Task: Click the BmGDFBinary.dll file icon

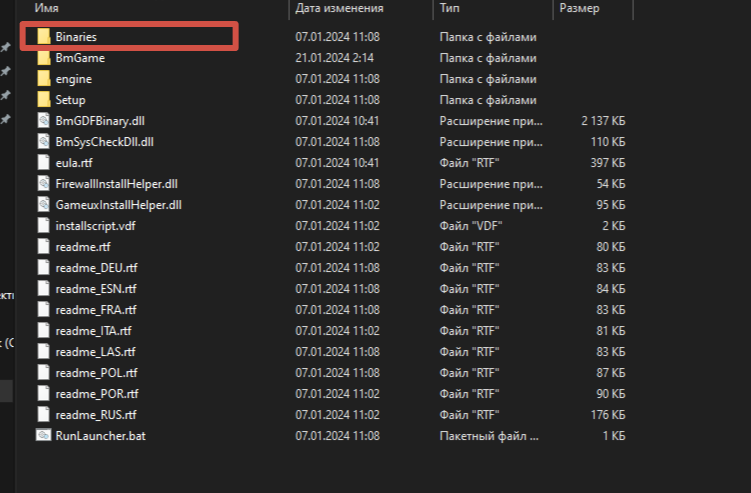Action: coord(43,121)
